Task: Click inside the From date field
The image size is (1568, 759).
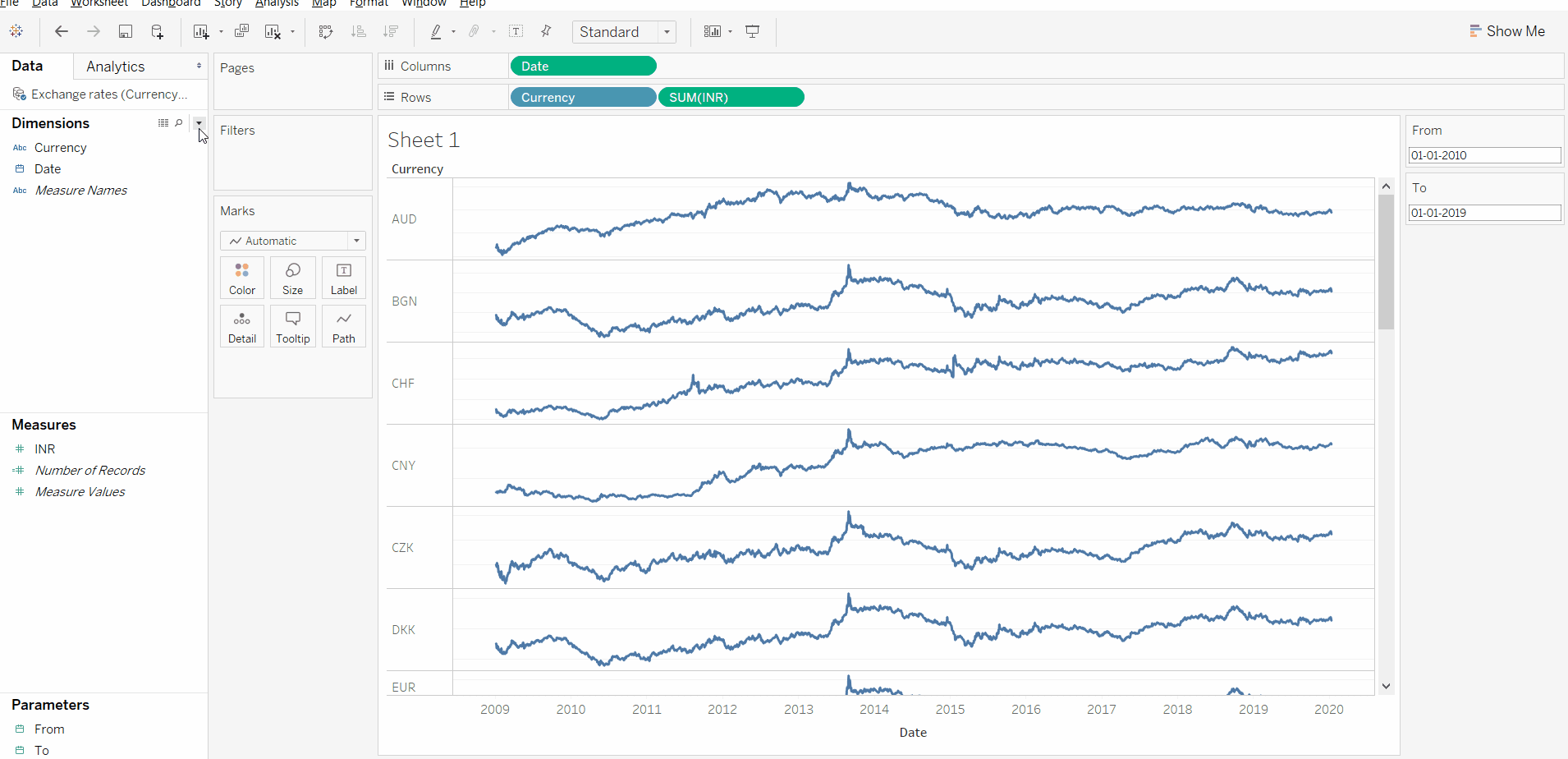Action: point(1484,155)
